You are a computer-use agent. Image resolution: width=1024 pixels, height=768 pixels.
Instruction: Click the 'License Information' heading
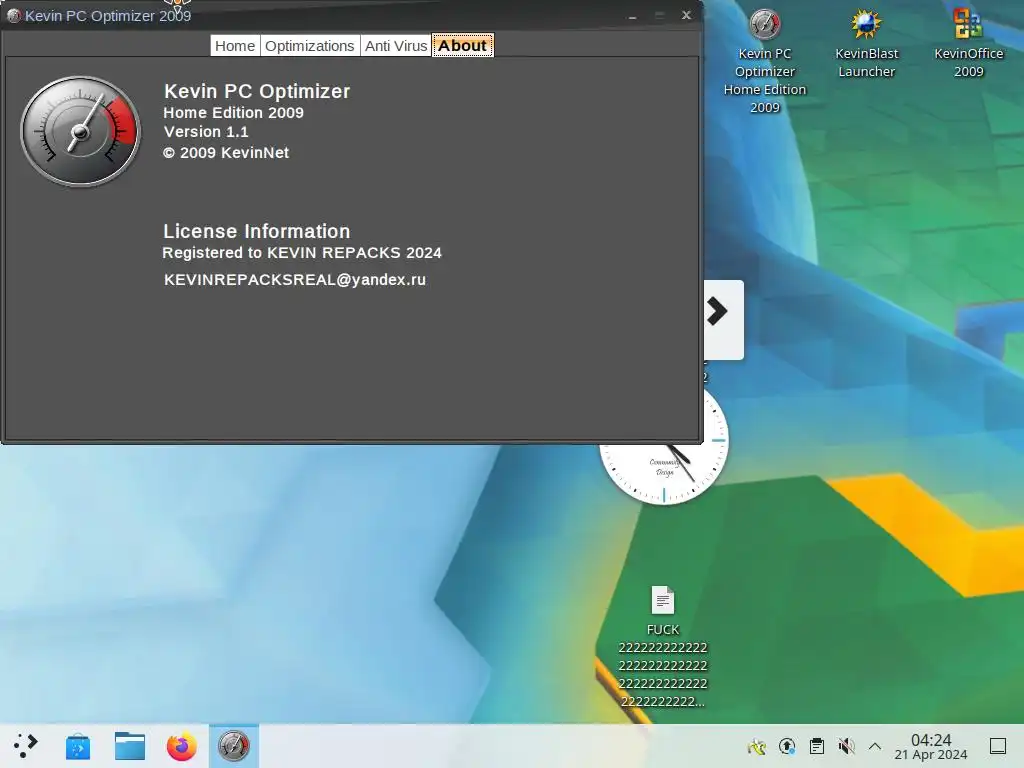257,231
